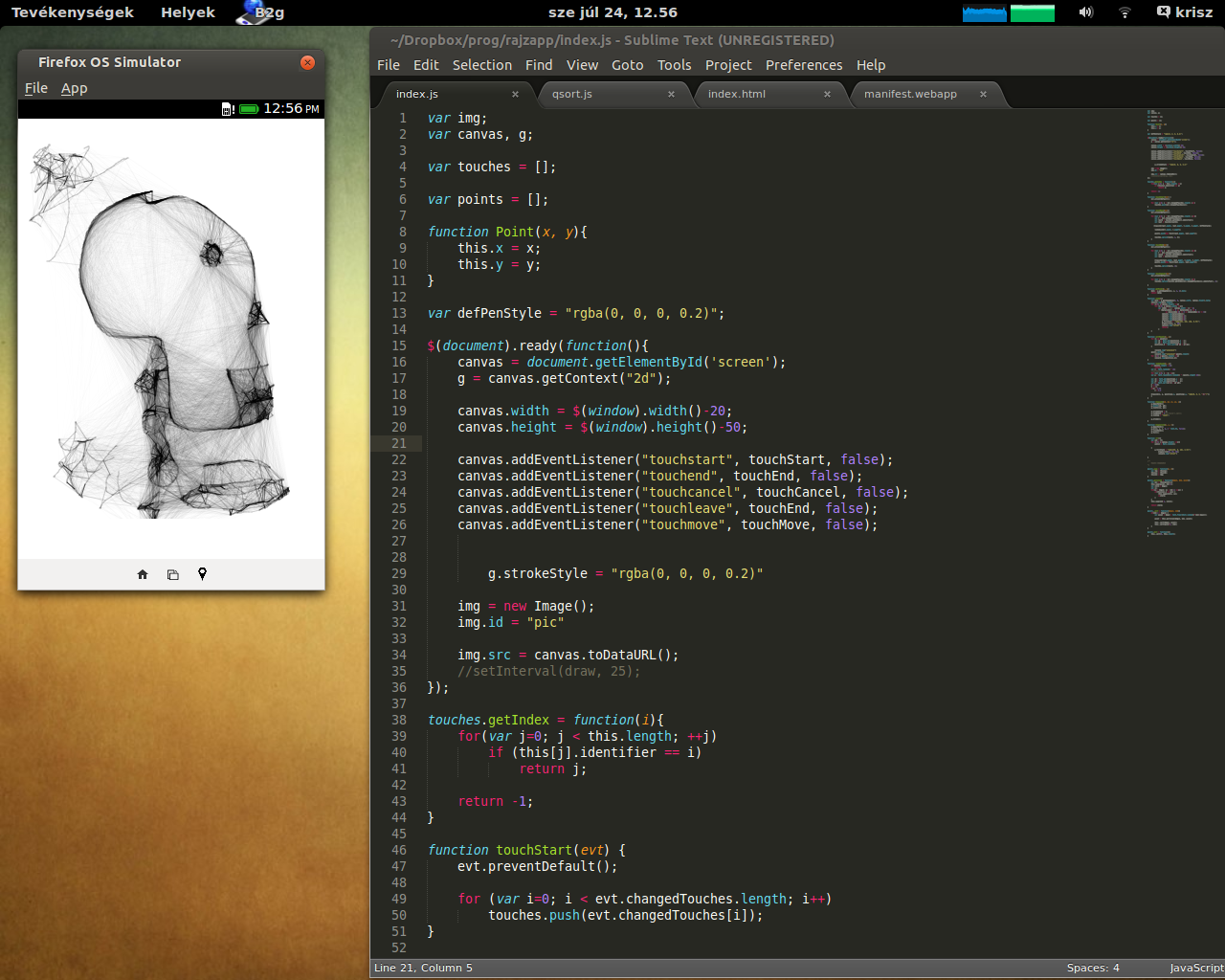The width and height of the screenshot is (1225, 980).
Task: Switch to the index.html tab
Action: 737,94
